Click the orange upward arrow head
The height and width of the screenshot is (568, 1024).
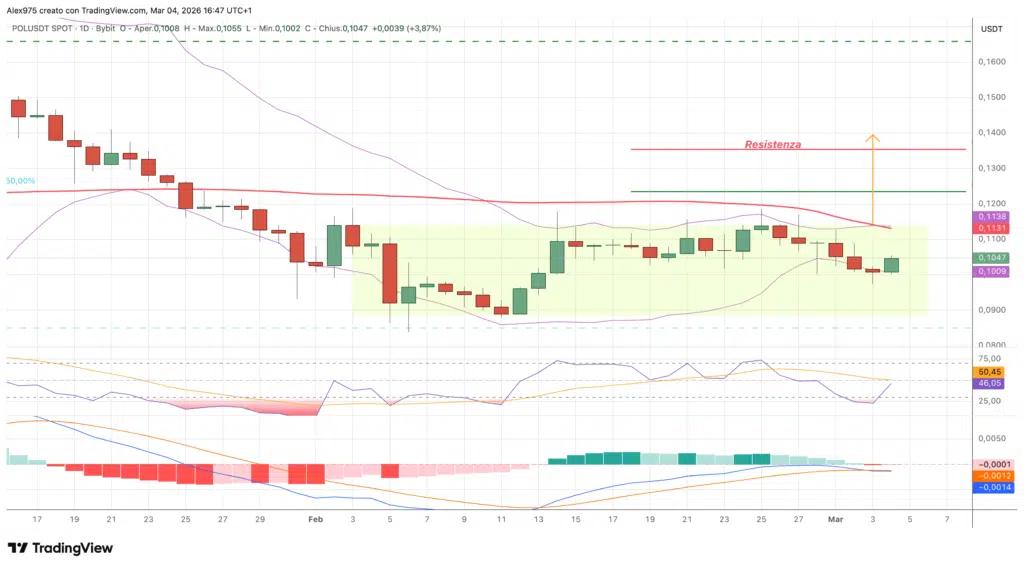pyautogui.click(x=872, y=137)
